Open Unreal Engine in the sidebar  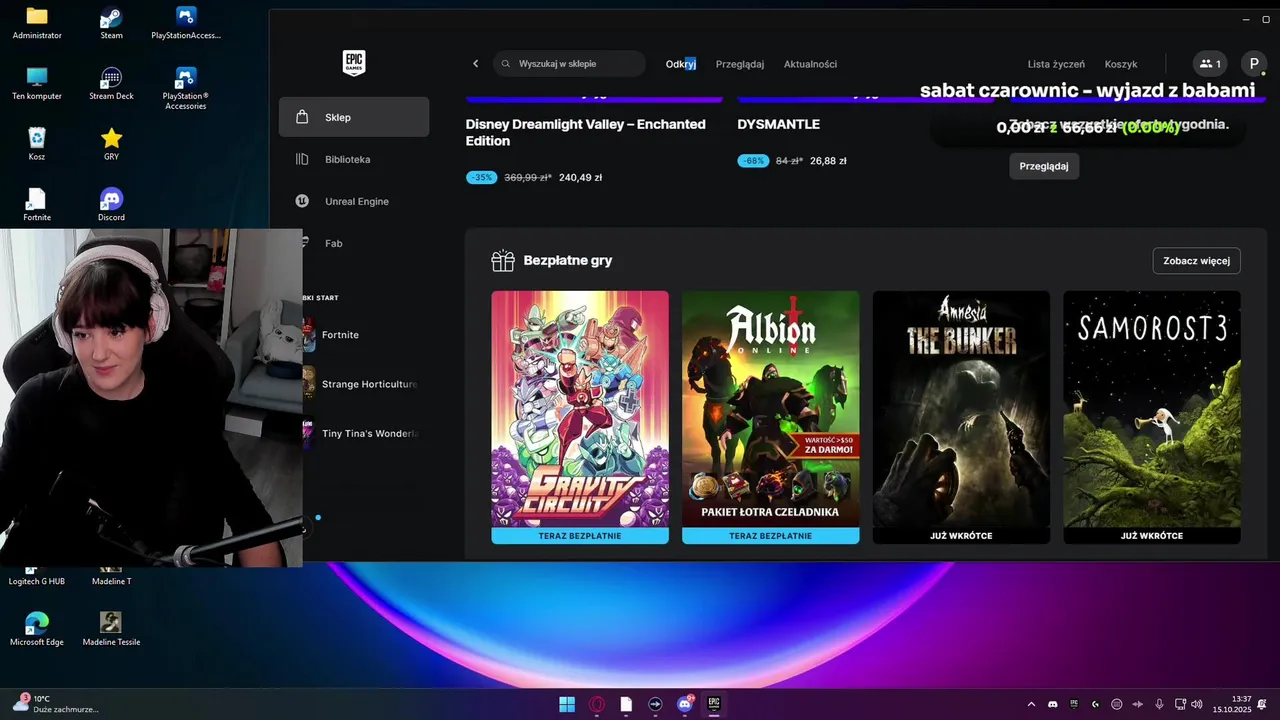[354, 201]
